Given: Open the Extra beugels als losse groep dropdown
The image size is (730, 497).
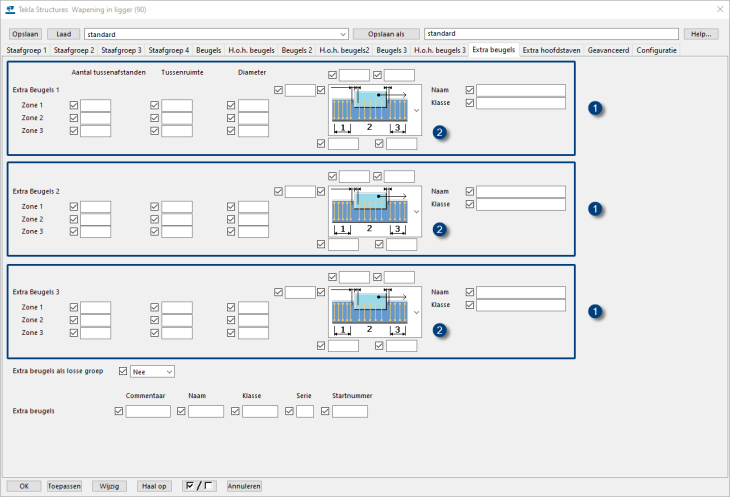Looking at the screenshot, I should coord(153,372).
